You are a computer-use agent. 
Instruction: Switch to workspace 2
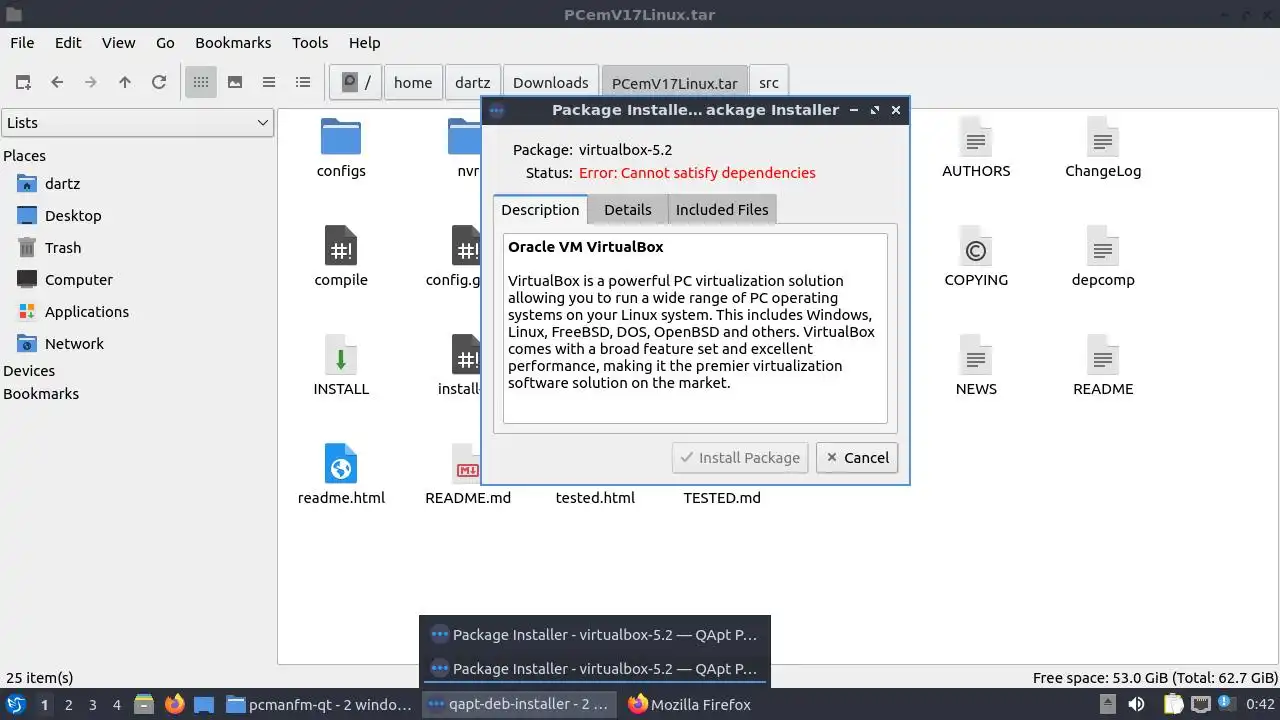(x=68, y=705)
